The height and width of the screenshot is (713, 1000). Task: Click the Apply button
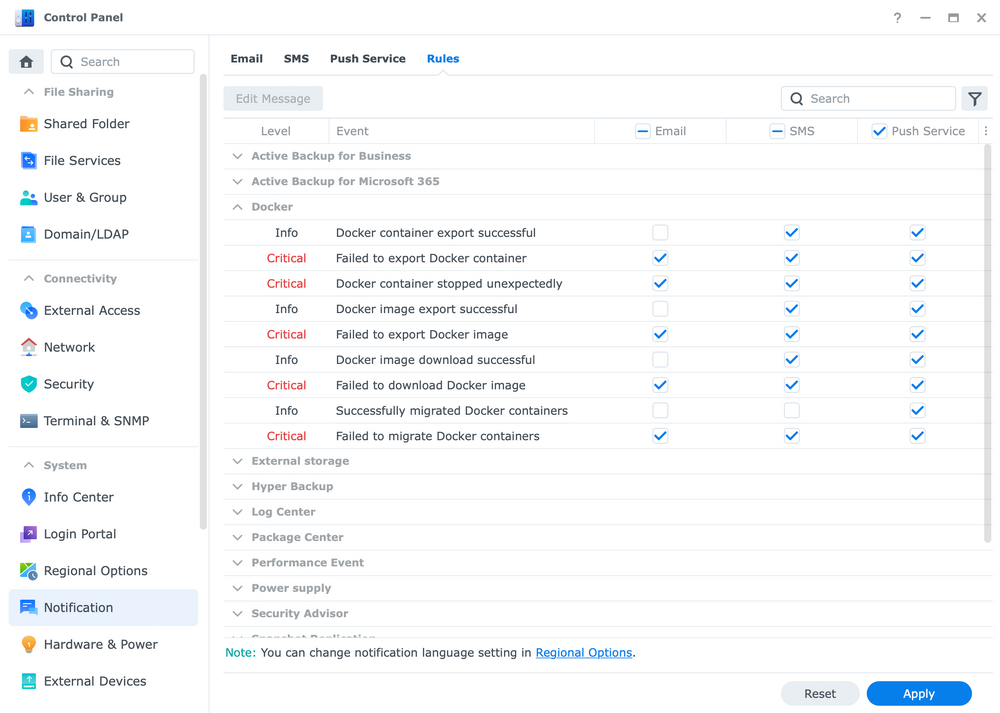pyautogui.click(x=918, y=694)
